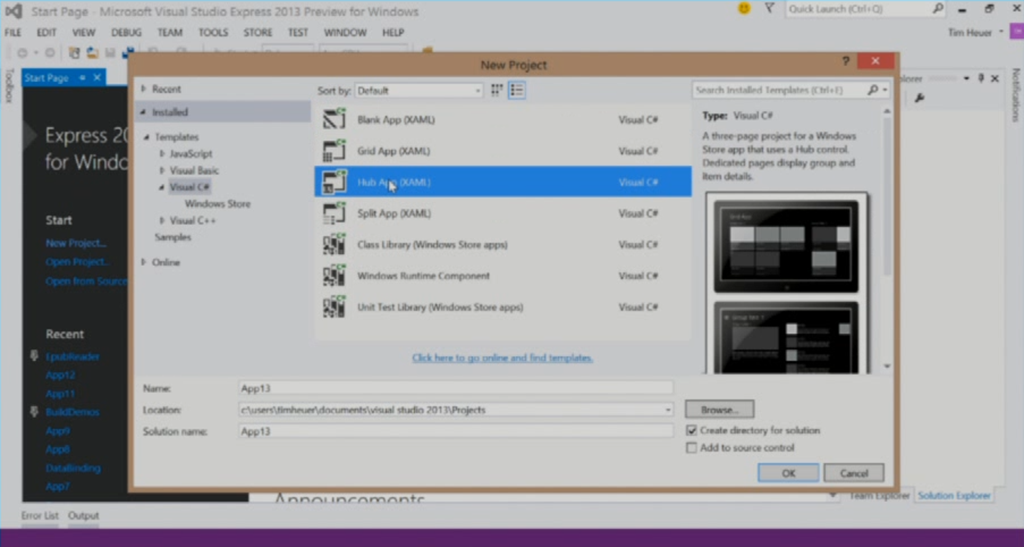Expand the Recent templates section

144,89
